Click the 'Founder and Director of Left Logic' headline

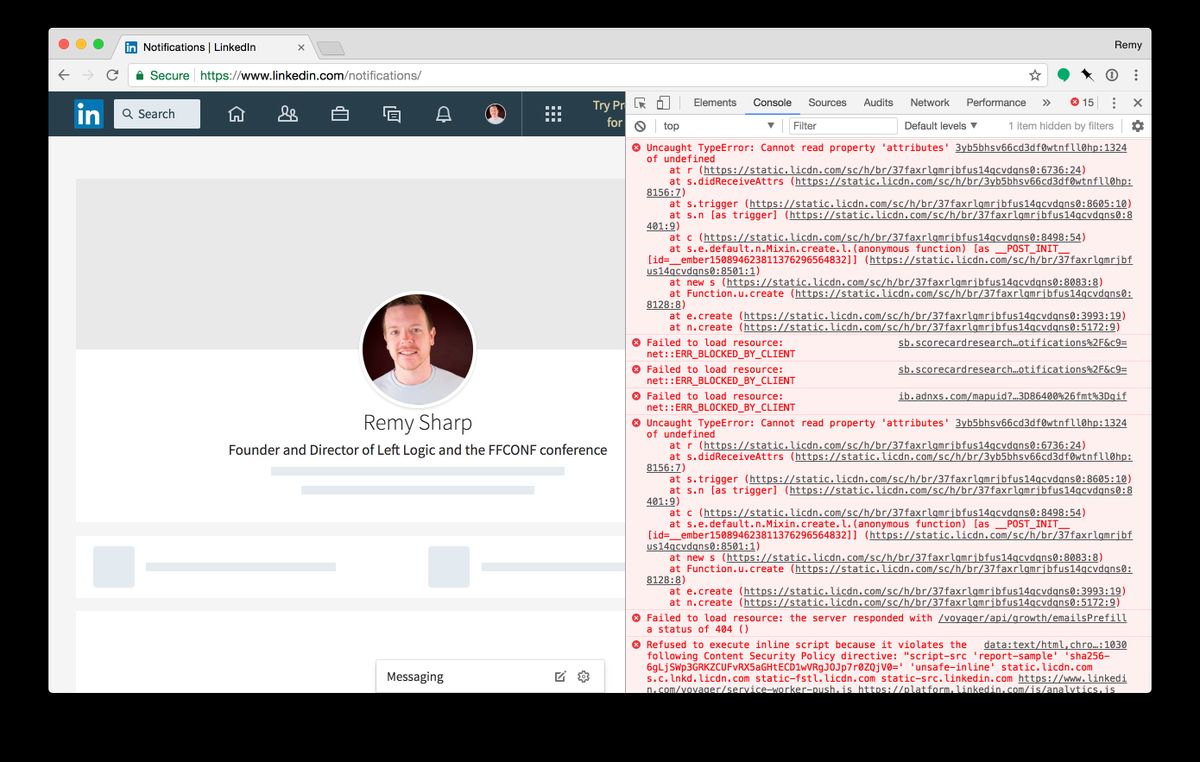(417, 450)
